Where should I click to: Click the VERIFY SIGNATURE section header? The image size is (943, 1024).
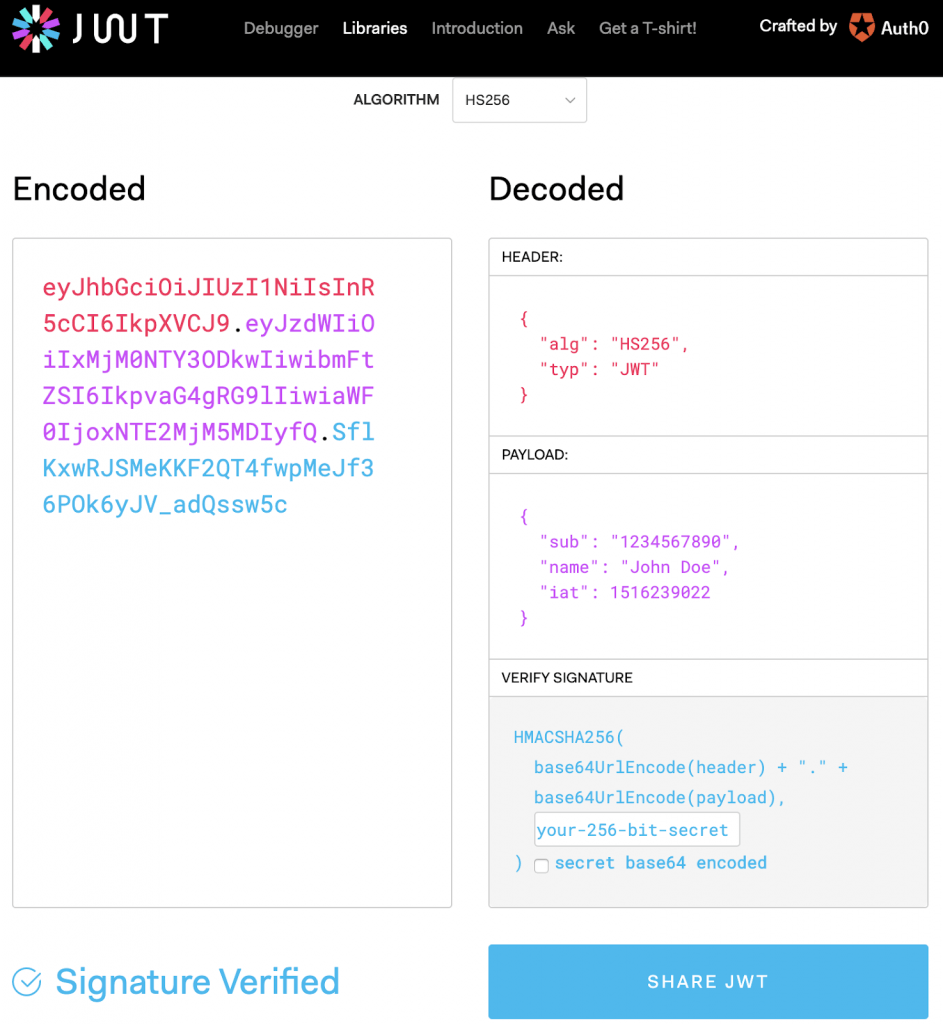click(566, 677)
